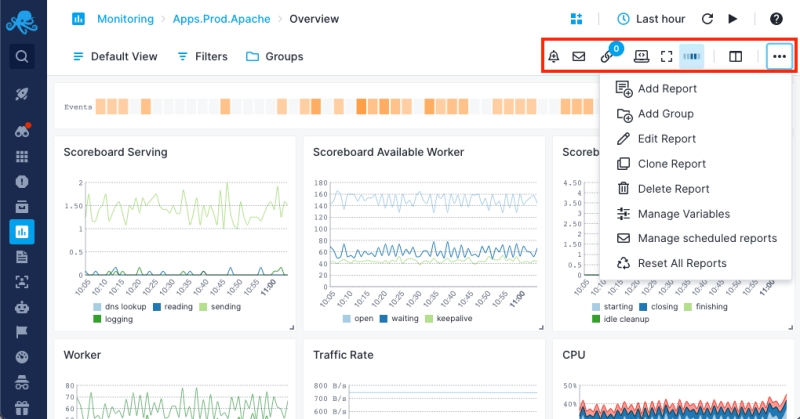Go to Monitoring breadcrumb link
This screenshot has height=419, width=800.
click(125, 19)
